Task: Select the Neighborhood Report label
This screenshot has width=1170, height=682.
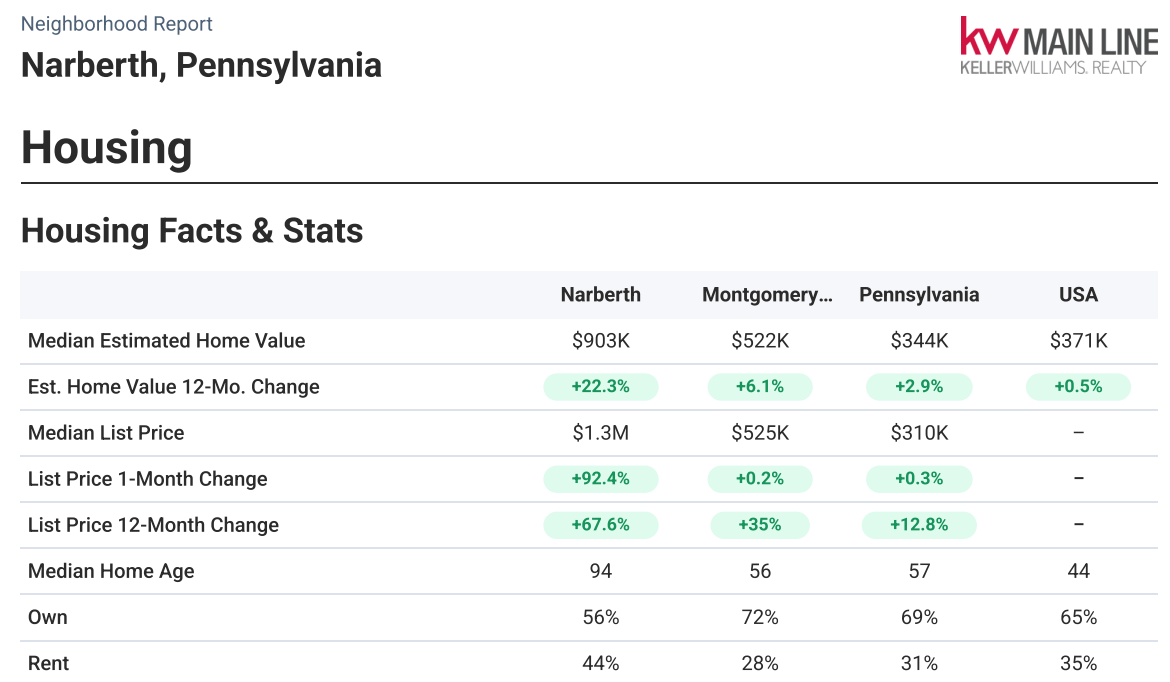Action: (x=117, y=24)
